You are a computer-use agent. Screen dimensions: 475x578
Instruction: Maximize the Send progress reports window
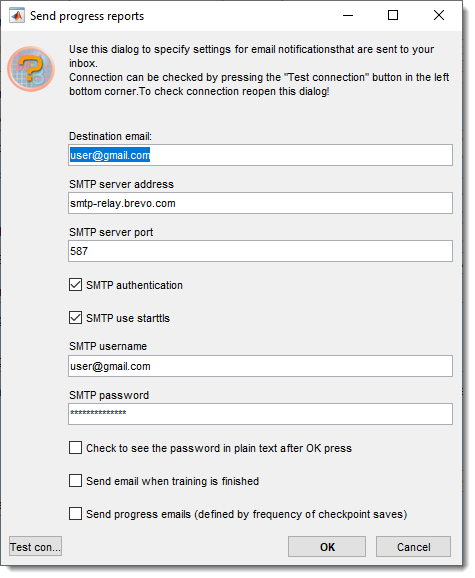tap(393, 15)
